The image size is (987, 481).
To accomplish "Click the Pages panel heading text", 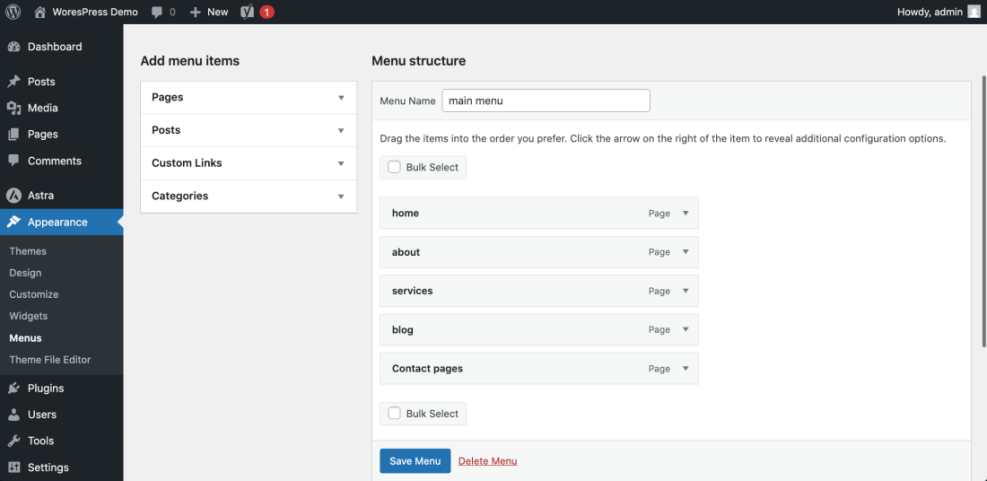I will tap(167, 98).
